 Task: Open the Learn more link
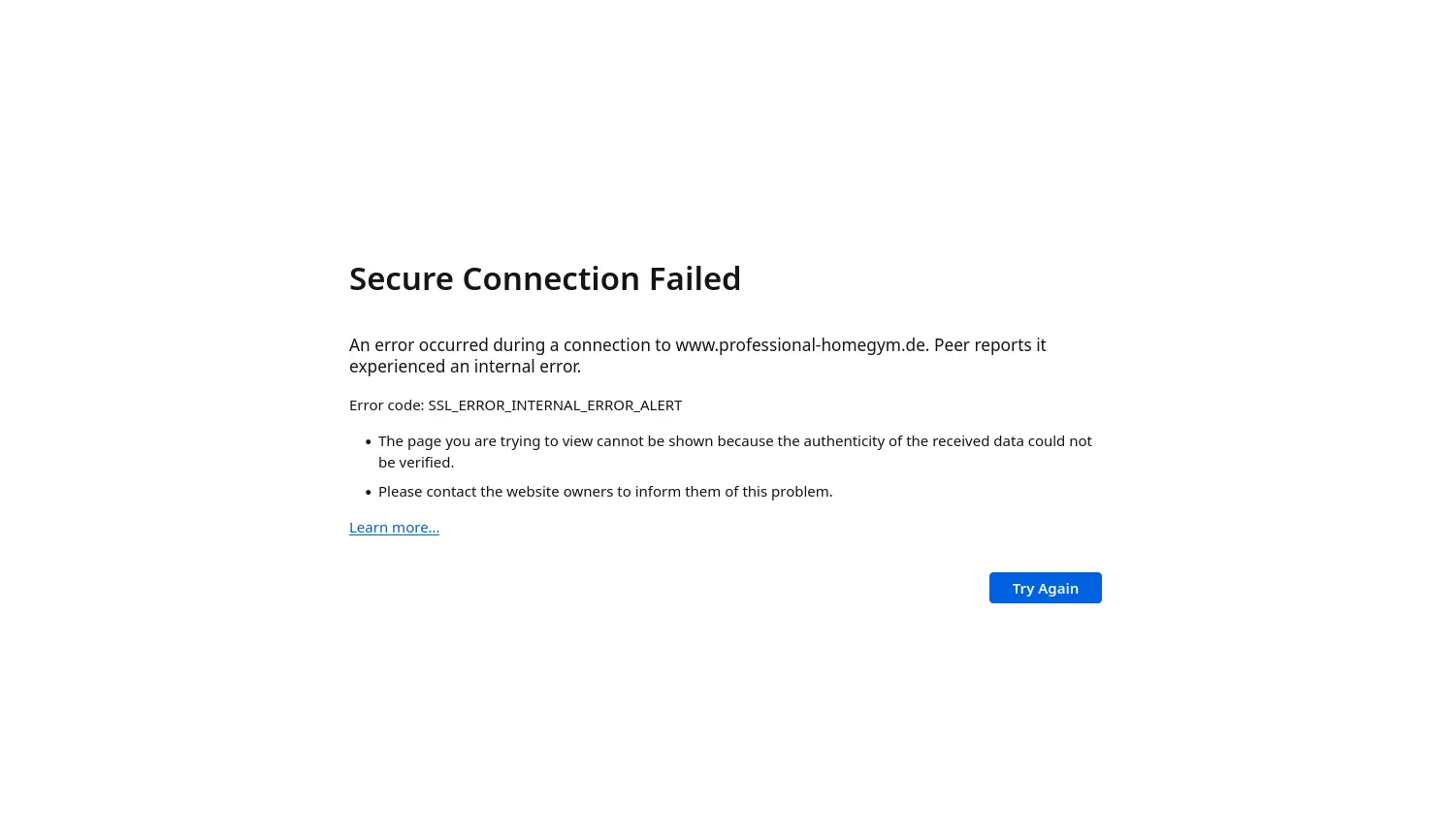click(x=394, y=528)
